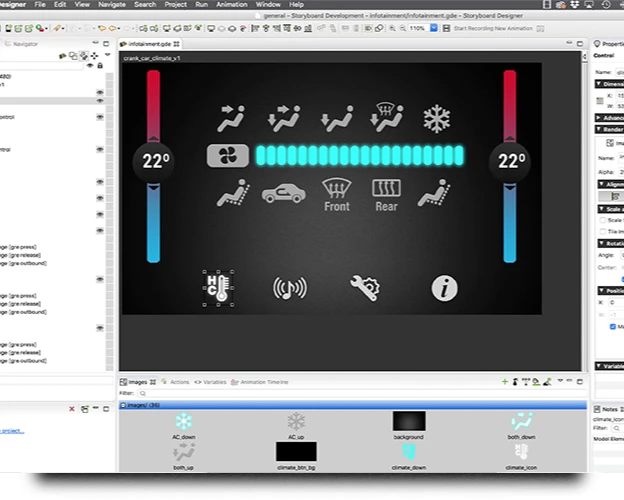Screen dimensions: 624x500
Task: Click the music audio icon on canvas
Action: [290, 288]
